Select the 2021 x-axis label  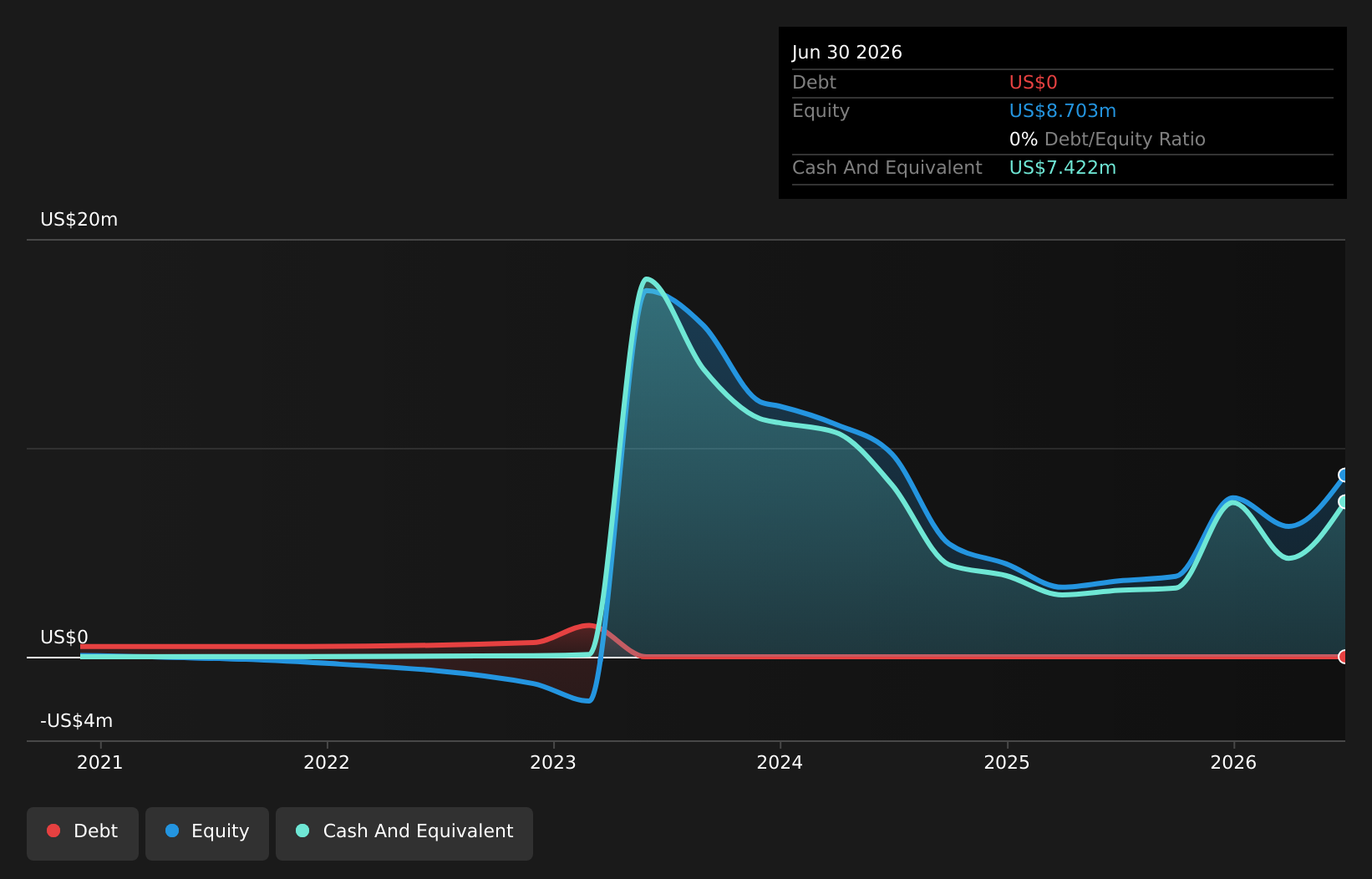coord(100,763)
